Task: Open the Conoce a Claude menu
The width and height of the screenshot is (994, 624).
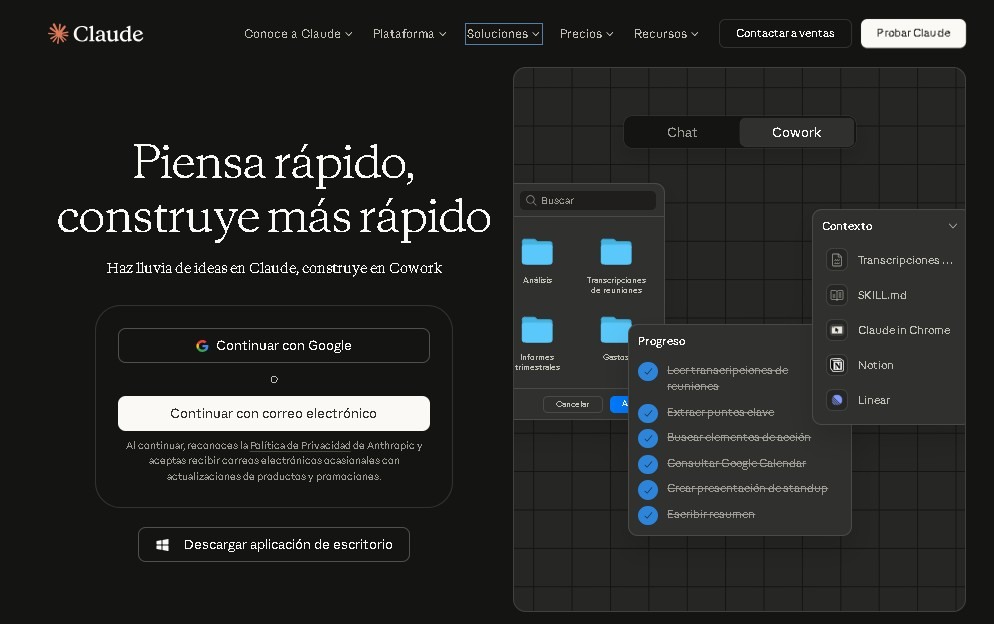Action: [297, 33]
